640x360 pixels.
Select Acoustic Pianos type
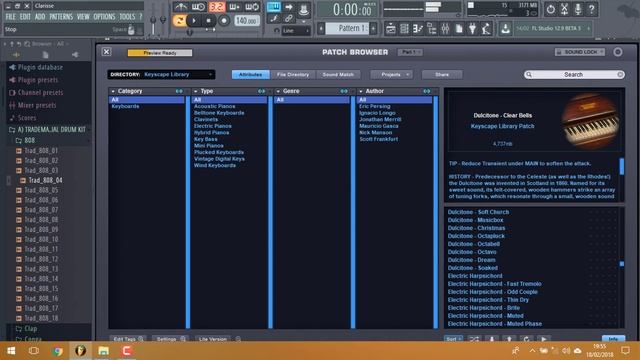(215, 106)
